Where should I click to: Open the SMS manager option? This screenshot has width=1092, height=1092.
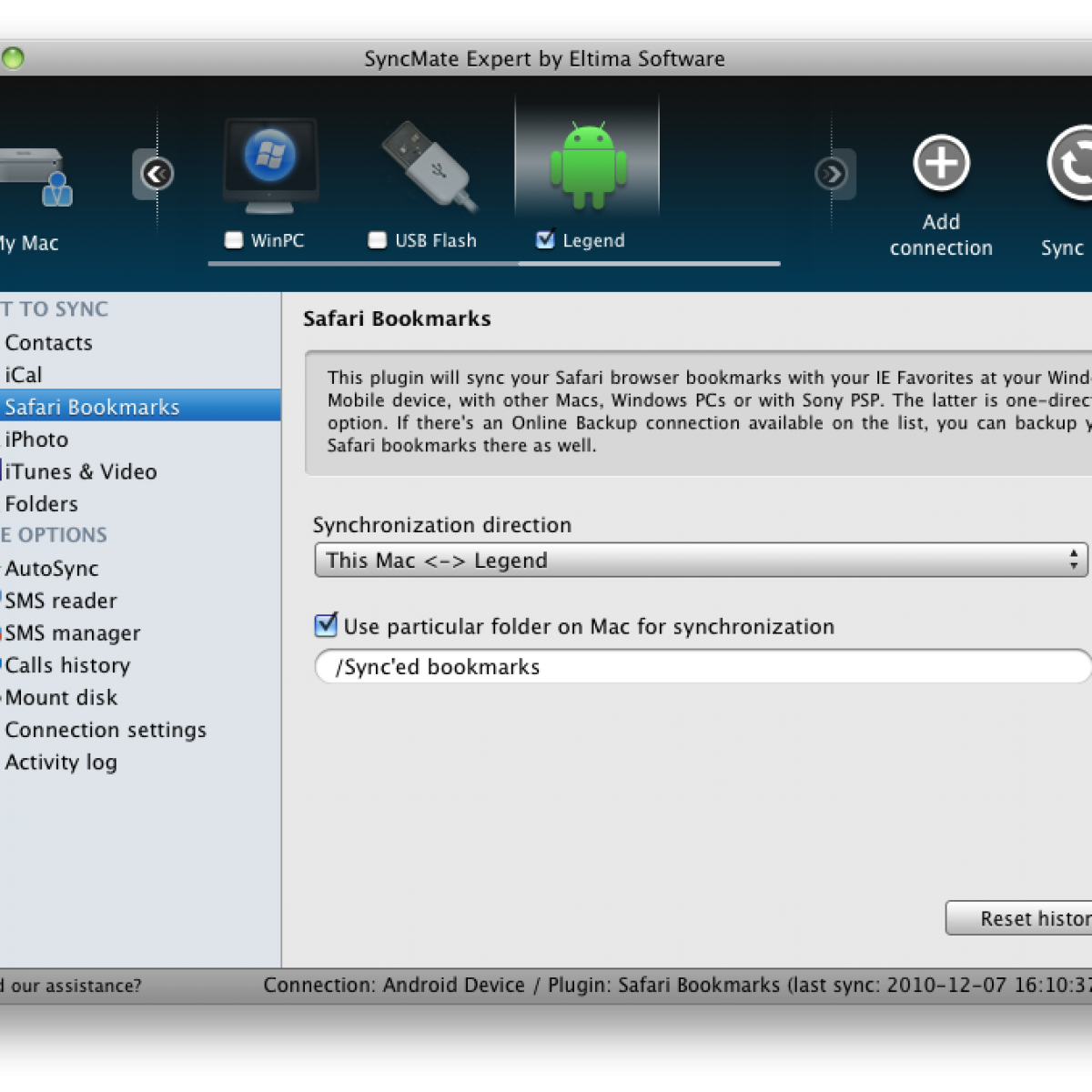pyautogui.click(x=73, y=633)
